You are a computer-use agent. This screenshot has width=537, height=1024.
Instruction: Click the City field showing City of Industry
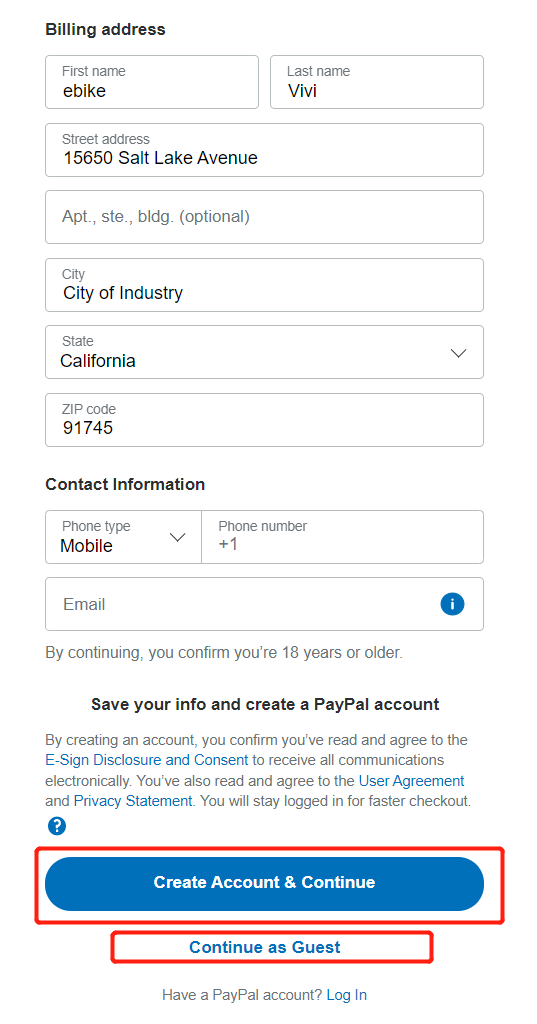(265, 285)
